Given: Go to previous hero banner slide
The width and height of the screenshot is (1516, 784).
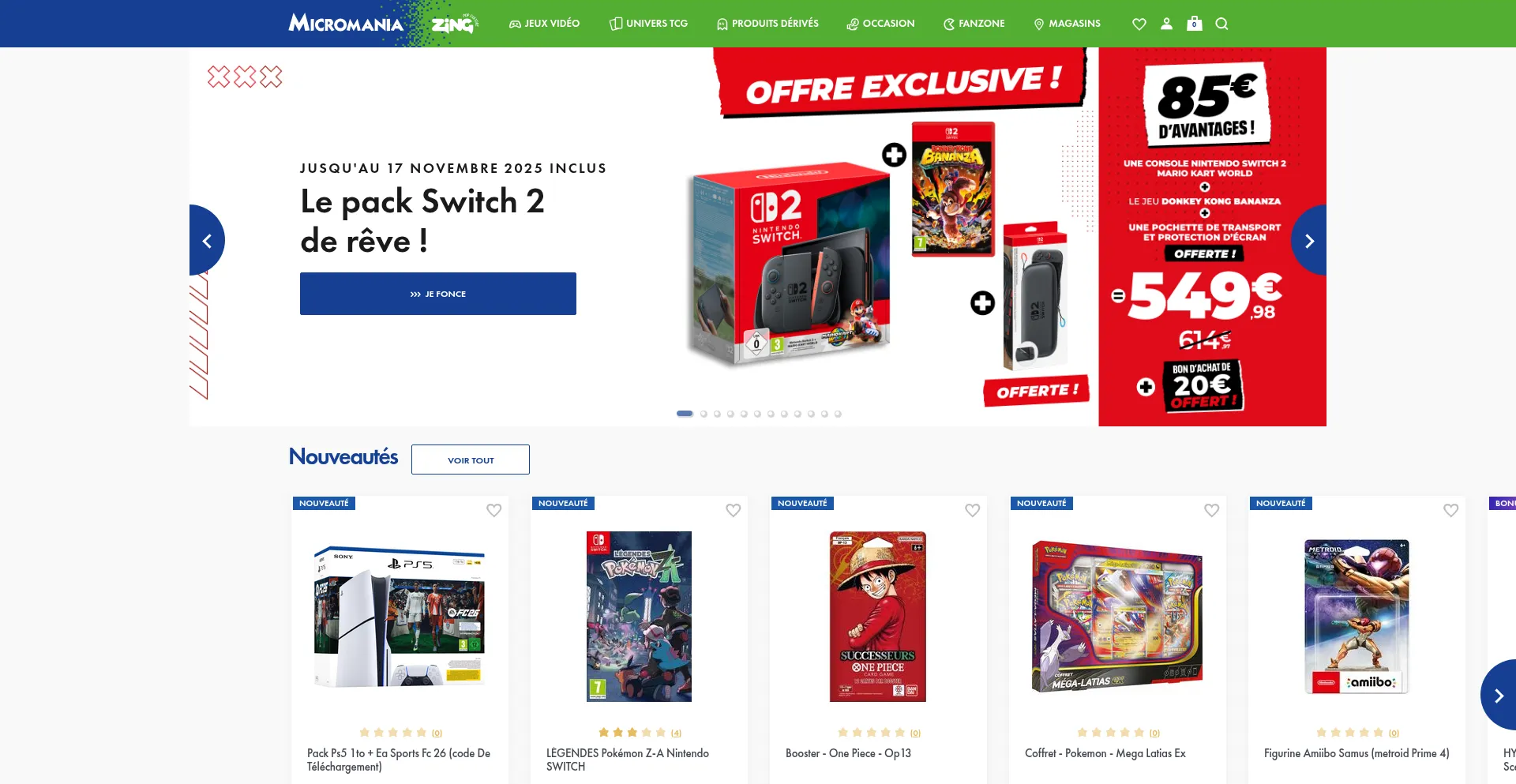Looking at the screenshot, I should click(207, 241).
